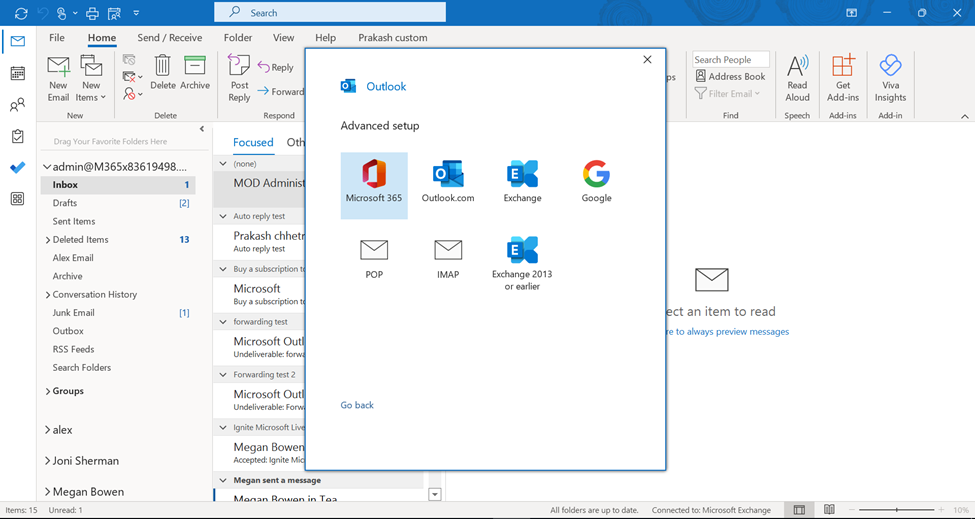Adjust the zoom slider in status bar
The image size is (975, 519).
pyautogui.click(x=897, y=510)
